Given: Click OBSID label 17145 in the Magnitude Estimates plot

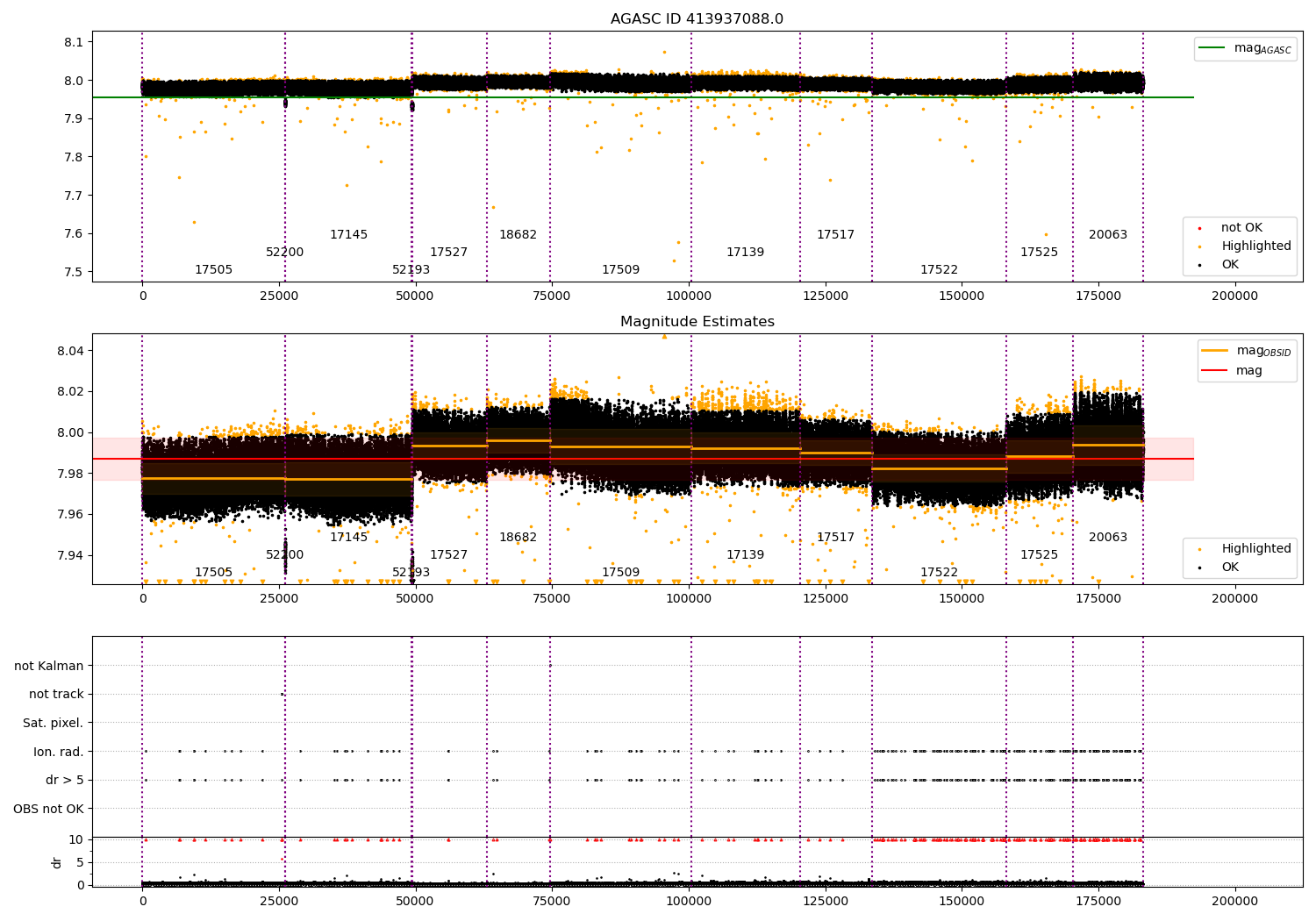Looking at the screenshot, I should (348, 538).
